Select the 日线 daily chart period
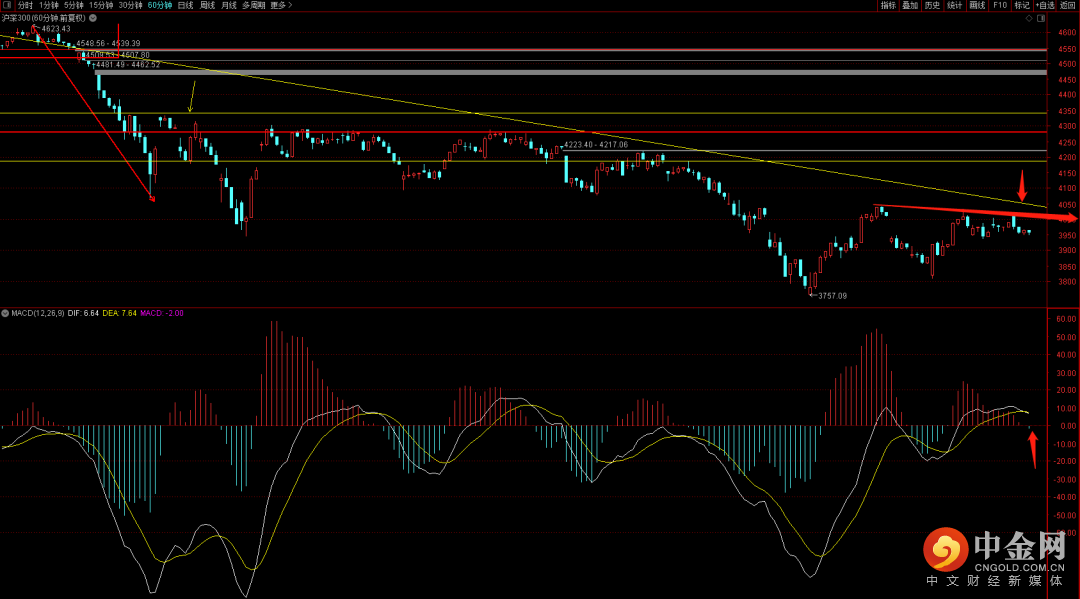This screenshot has height=599, width=1080. click(x=185, y=5)
